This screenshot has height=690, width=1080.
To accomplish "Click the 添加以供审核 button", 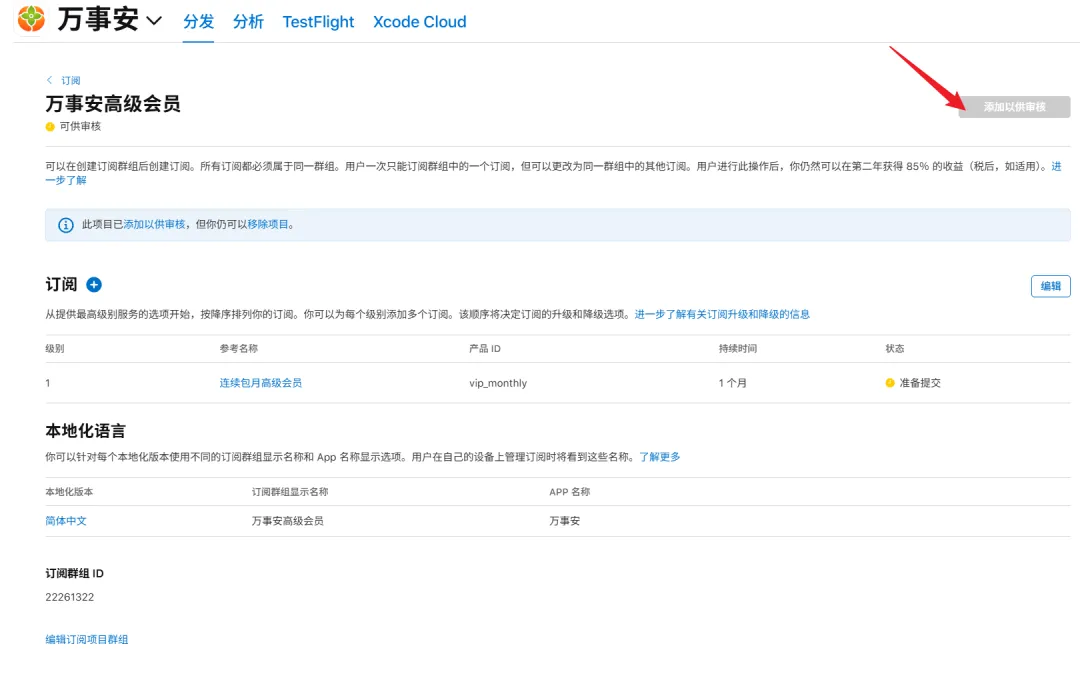I will click(1015, 107).
